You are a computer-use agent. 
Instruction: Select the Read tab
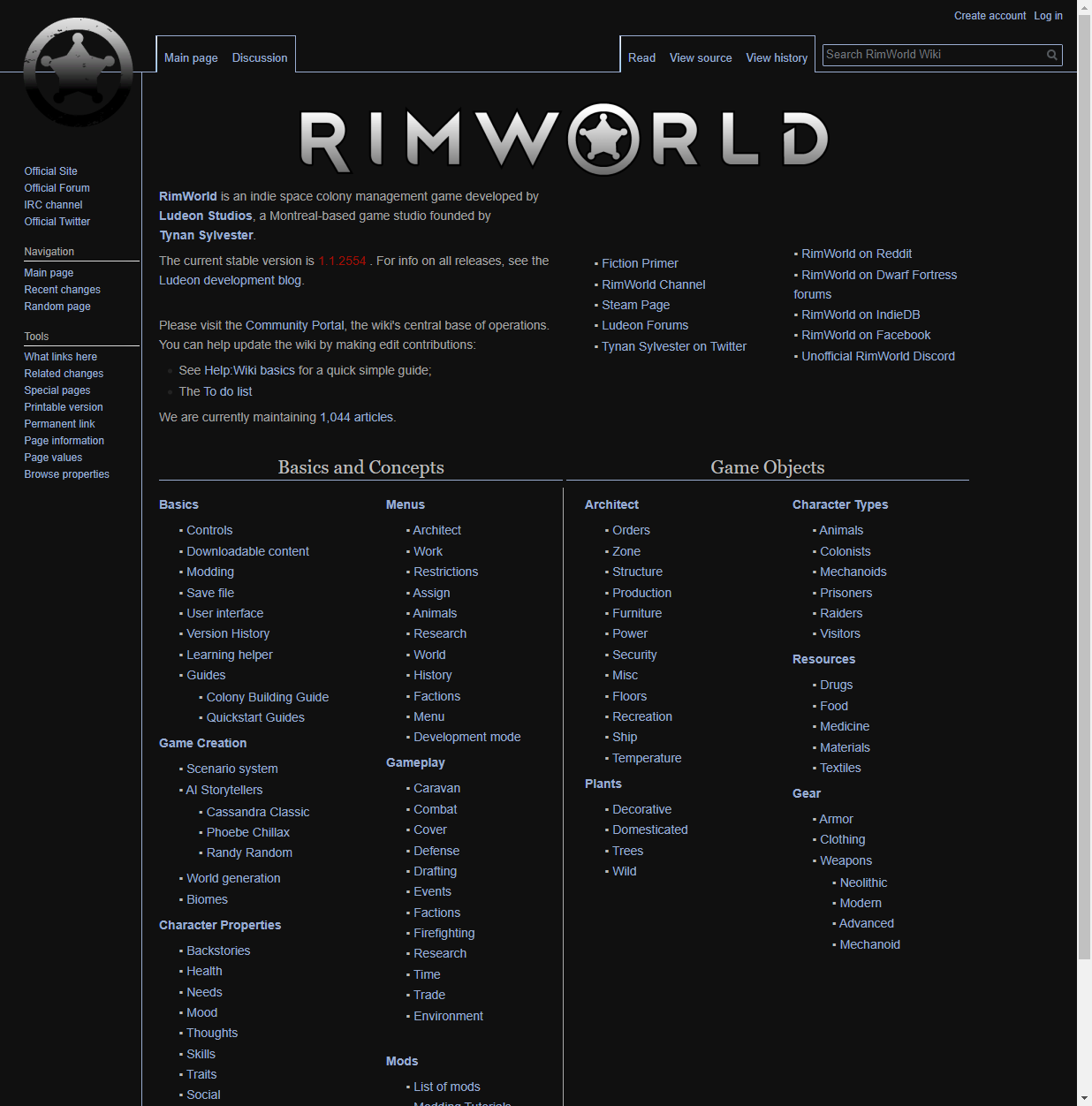(x=641, y=57)
